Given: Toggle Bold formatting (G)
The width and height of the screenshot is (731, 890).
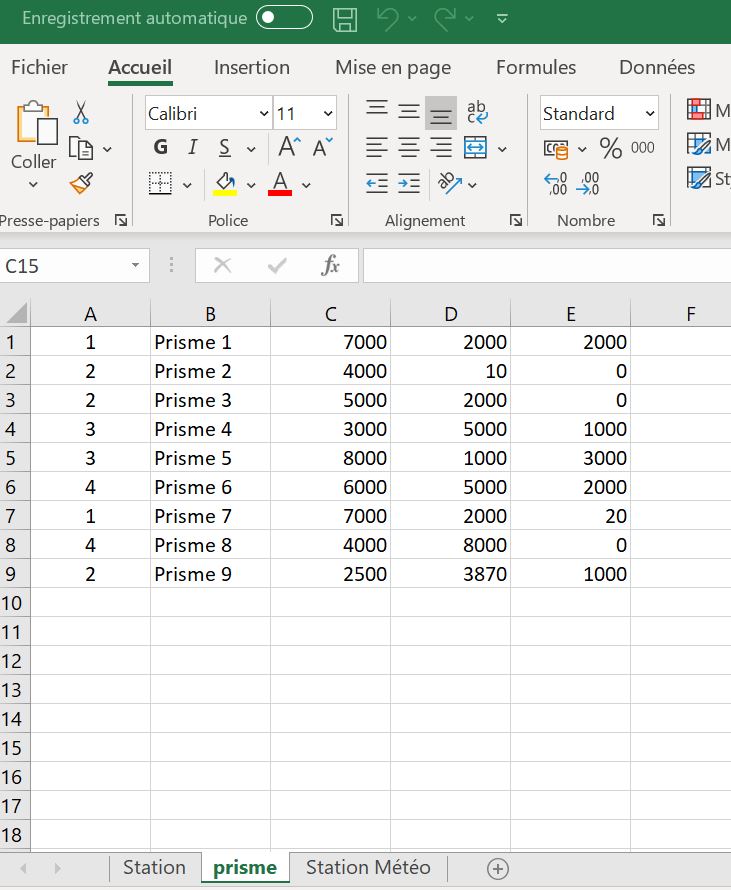Looking at the screenshot, I should click(x=161, y=148).
